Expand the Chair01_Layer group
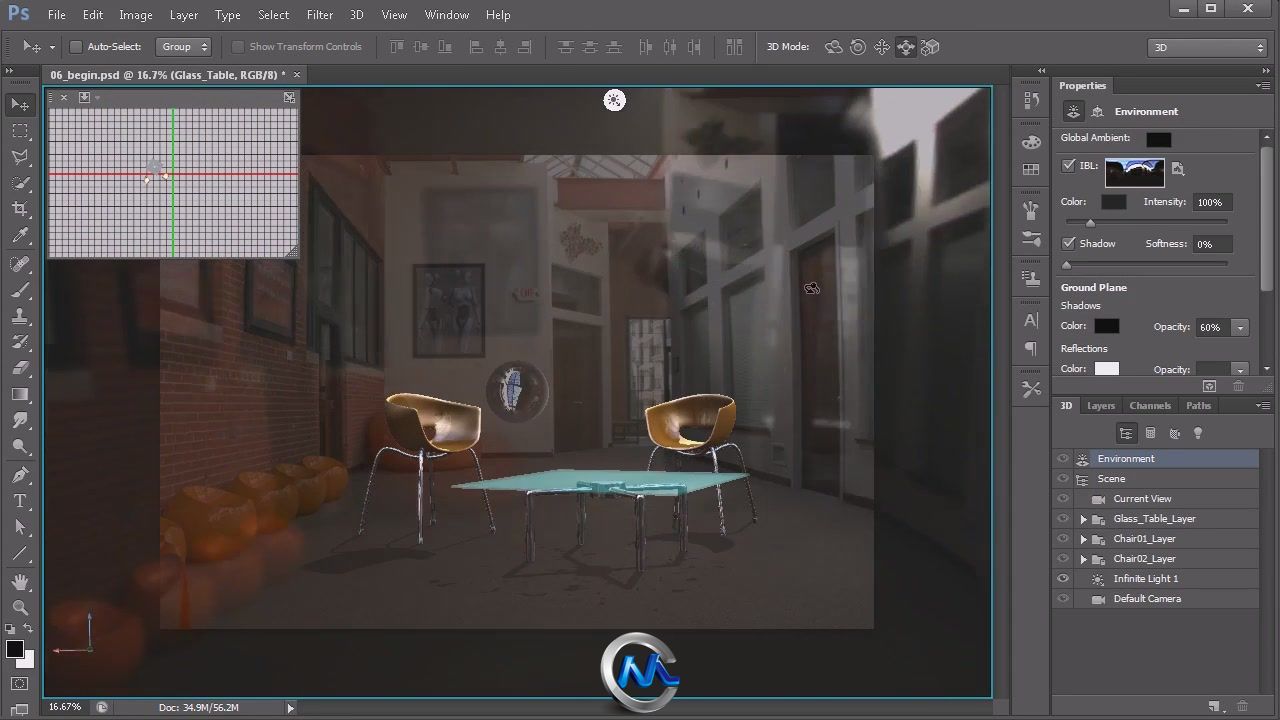This screenshot has width=1280, height=720. coord(1083,539)
